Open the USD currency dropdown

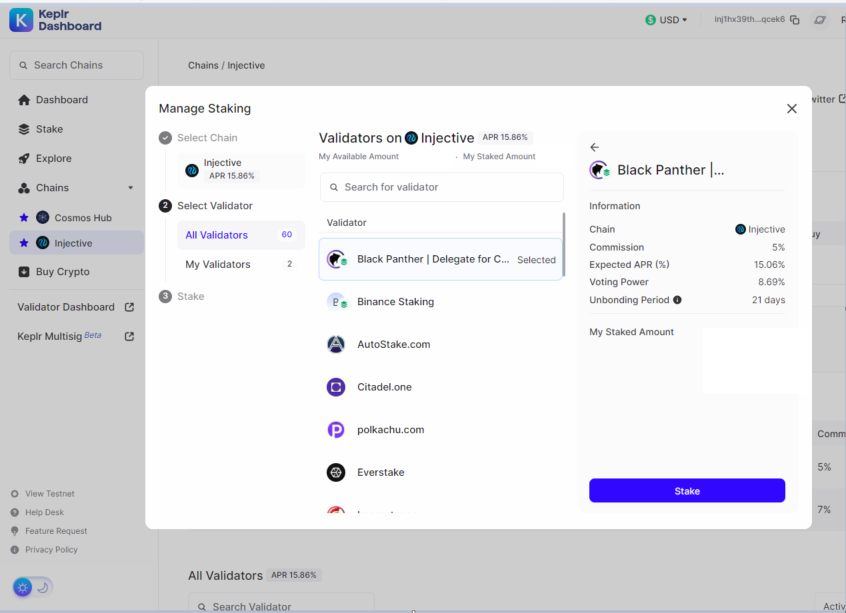click(666, 20)
